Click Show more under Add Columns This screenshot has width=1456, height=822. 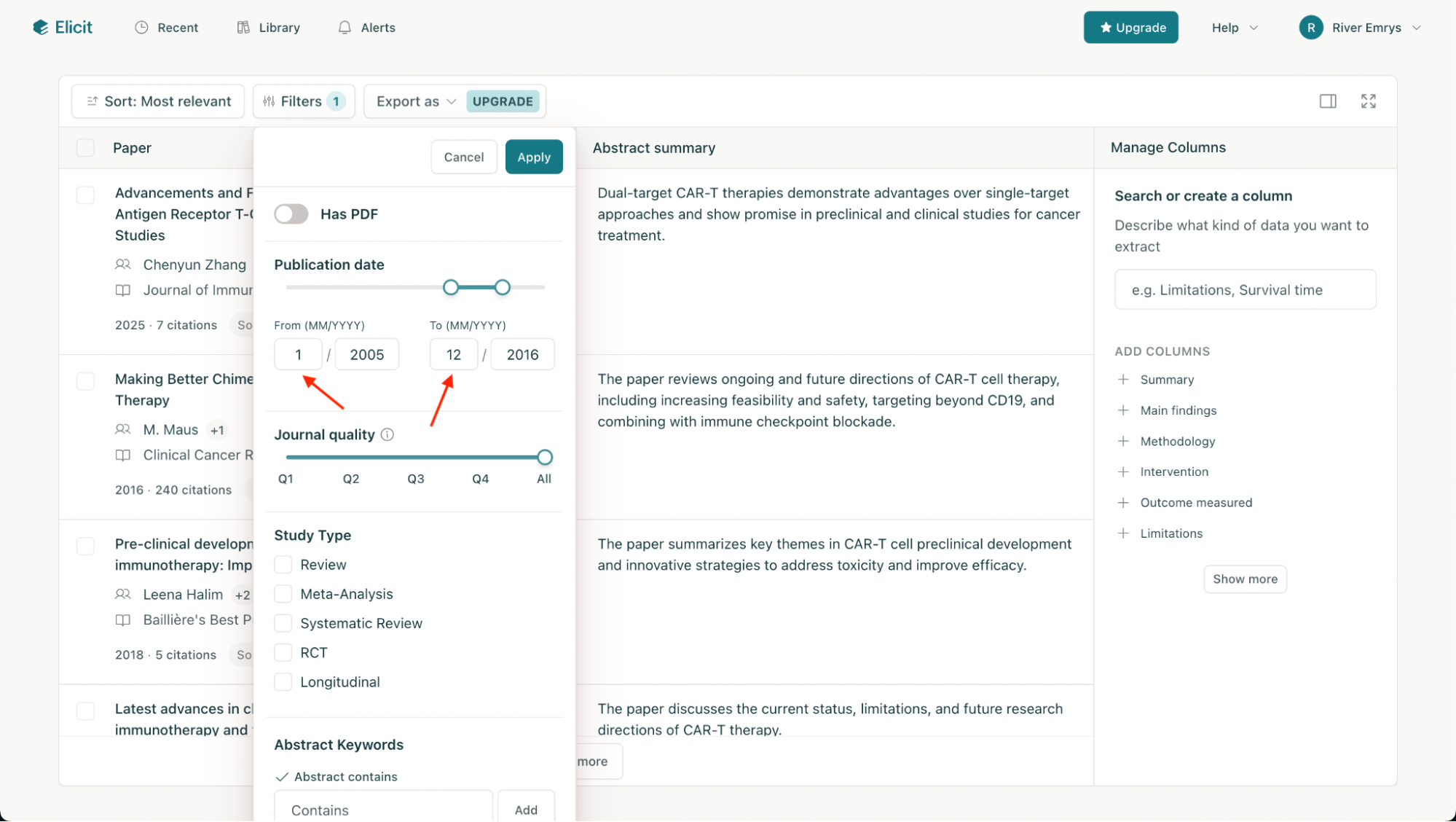point(1244,579)
